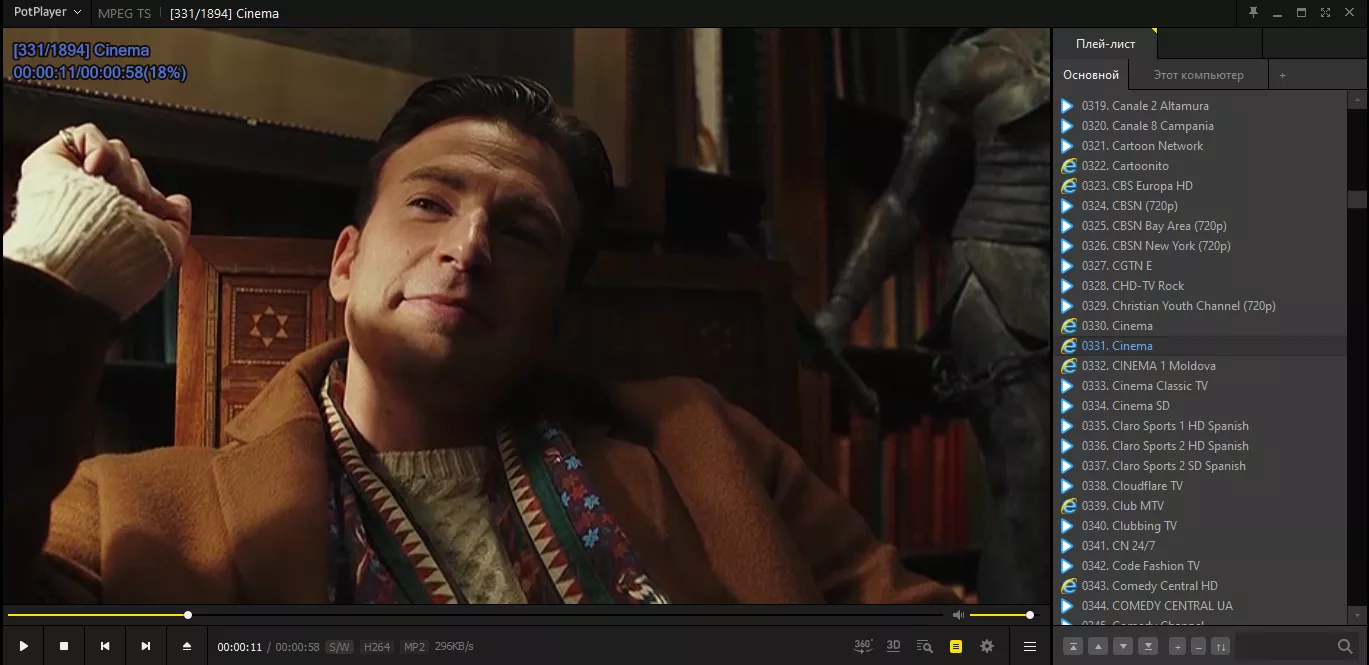Open the control panel gear icon
This screenshot has height=665, width=1369.
[987, 647]
